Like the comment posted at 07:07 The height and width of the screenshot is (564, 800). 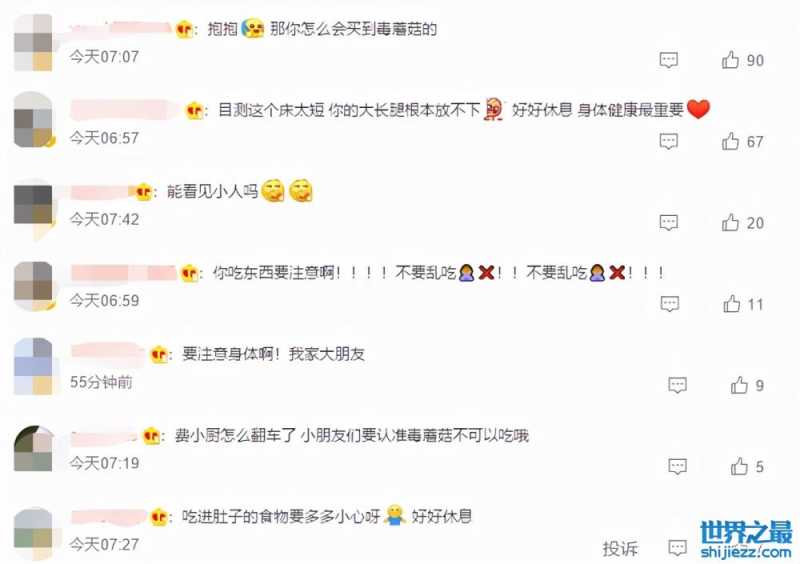click(x=731, y=60)
